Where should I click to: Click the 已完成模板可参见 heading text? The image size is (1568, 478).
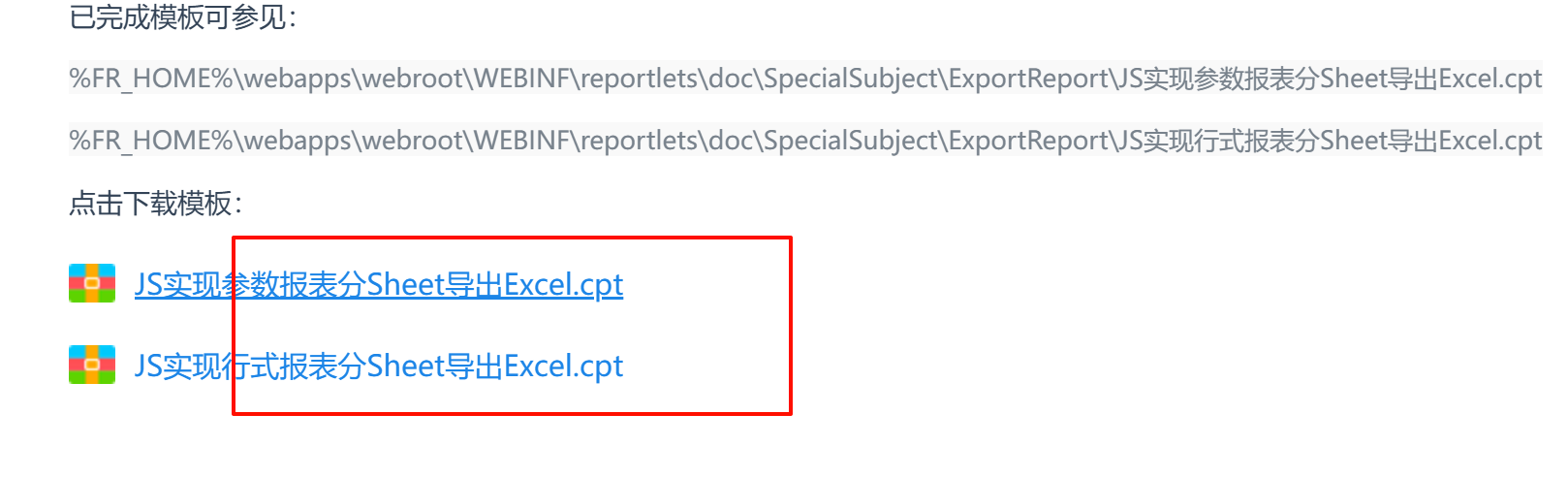pos(182,16)
